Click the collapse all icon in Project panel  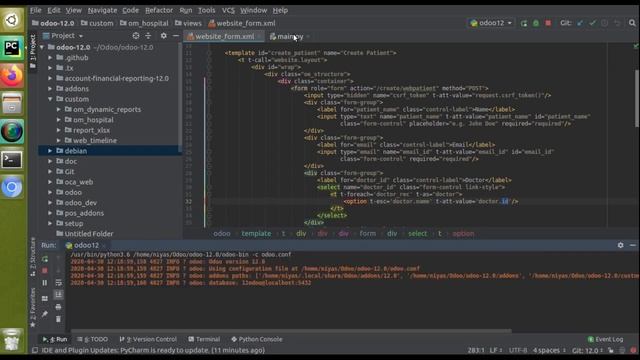point(148,36)
